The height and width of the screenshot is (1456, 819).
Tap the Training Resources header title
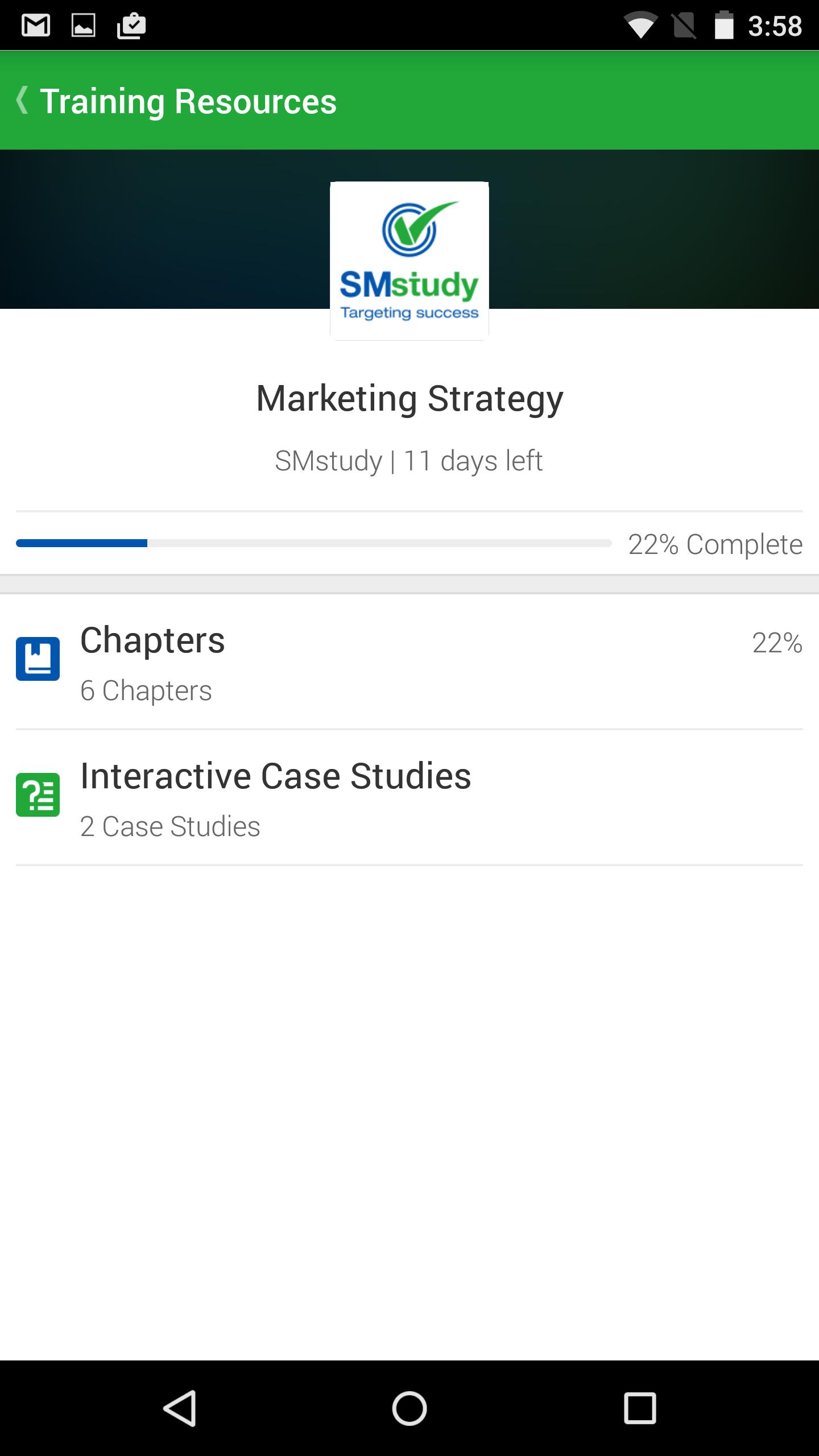188,102
